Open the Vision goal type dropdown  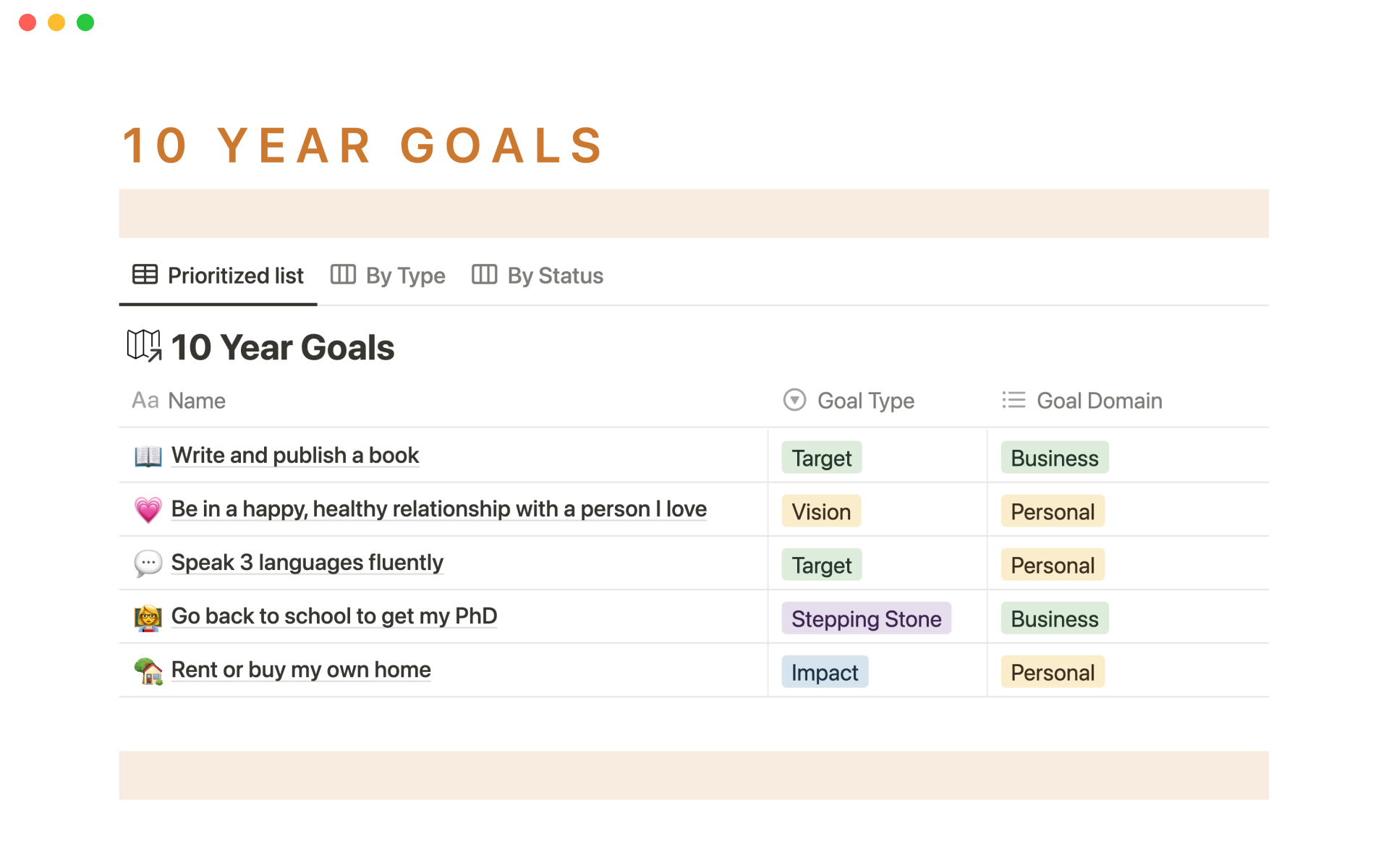tap(821, 511)
